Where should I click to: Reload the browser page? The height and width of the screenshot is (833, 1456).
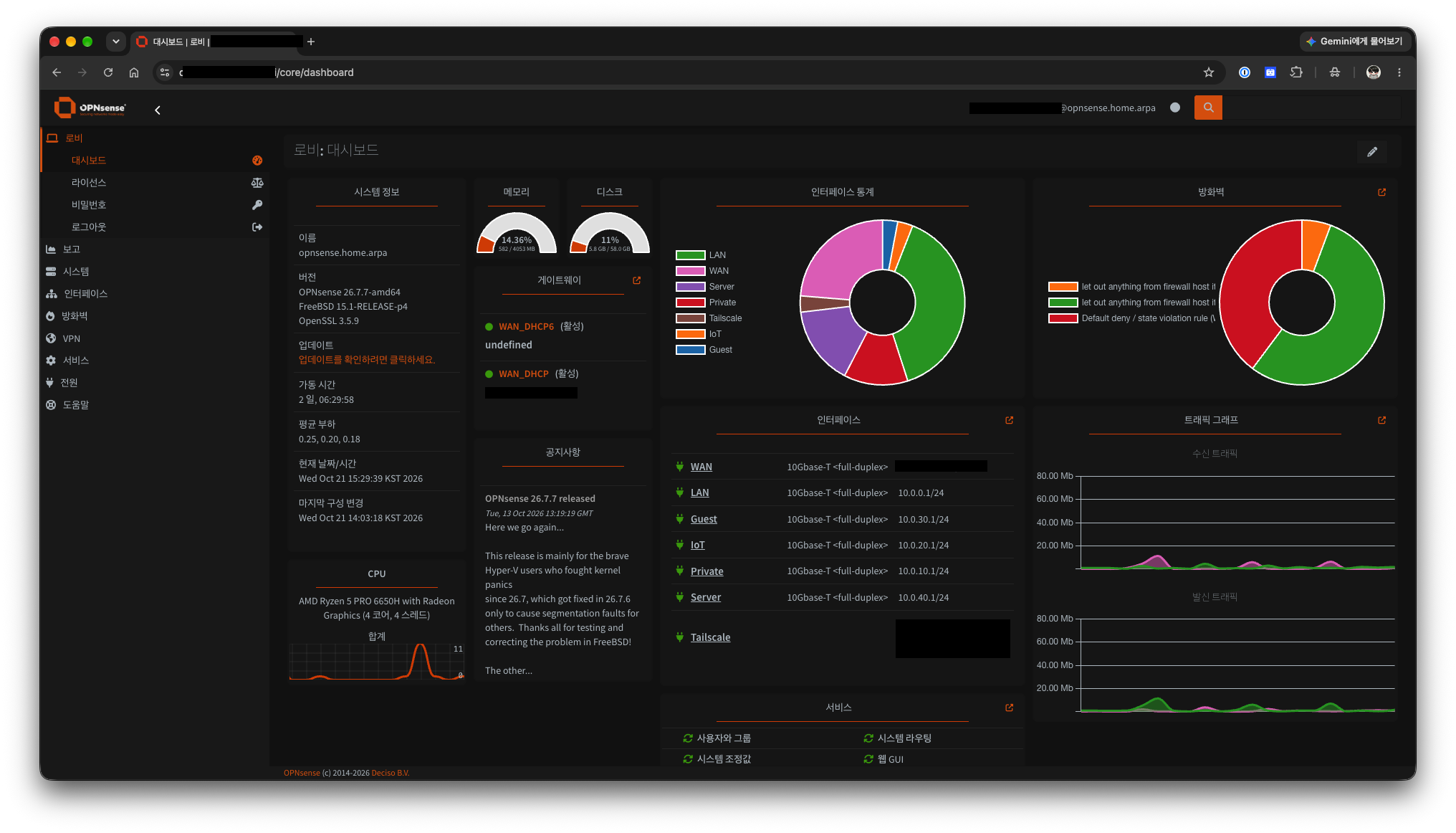pos(108,72)
